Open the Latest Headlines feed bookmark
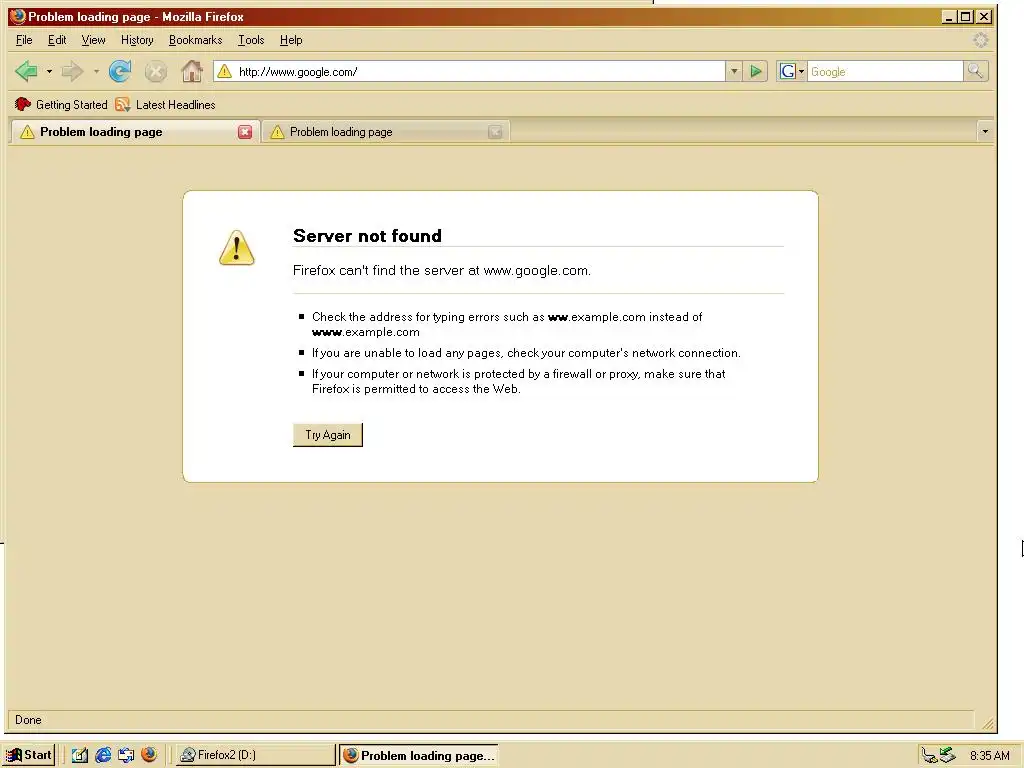The height and width of the screenshot is (768, 1024). [165, 104]
